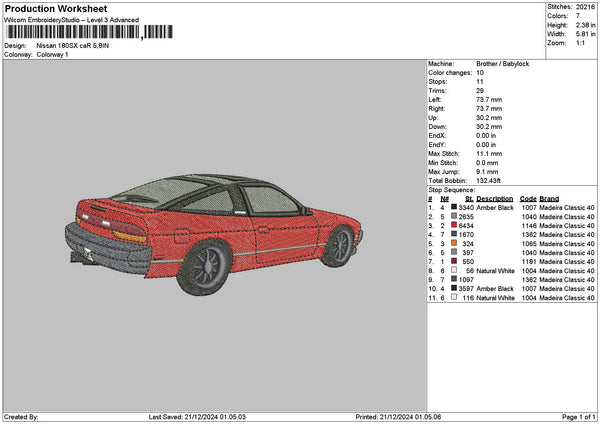Click the white swatch in stop 11
This screenshot has height=424, width=600.
[x=455, y=298]
